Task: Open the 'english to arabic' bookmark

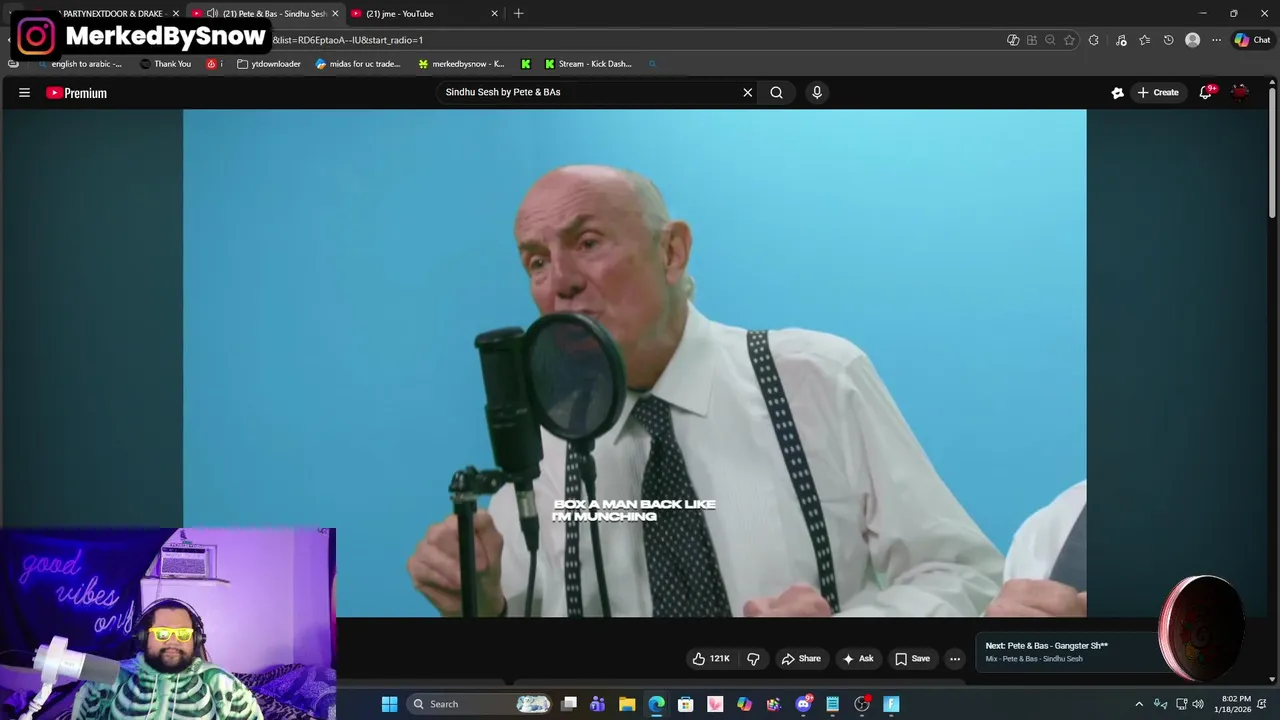Action: pyautogui.click(x=78, y=64)
